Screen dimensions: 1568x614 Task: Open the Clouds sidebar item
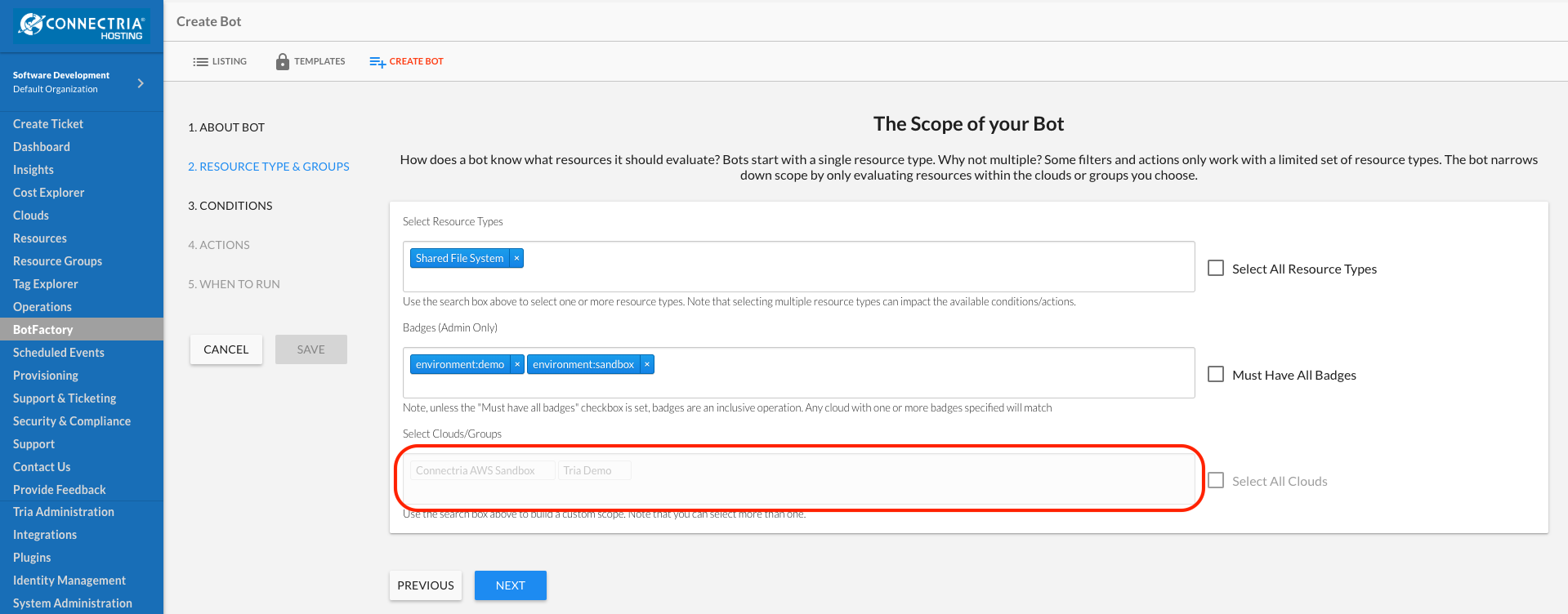pos(31,216)
